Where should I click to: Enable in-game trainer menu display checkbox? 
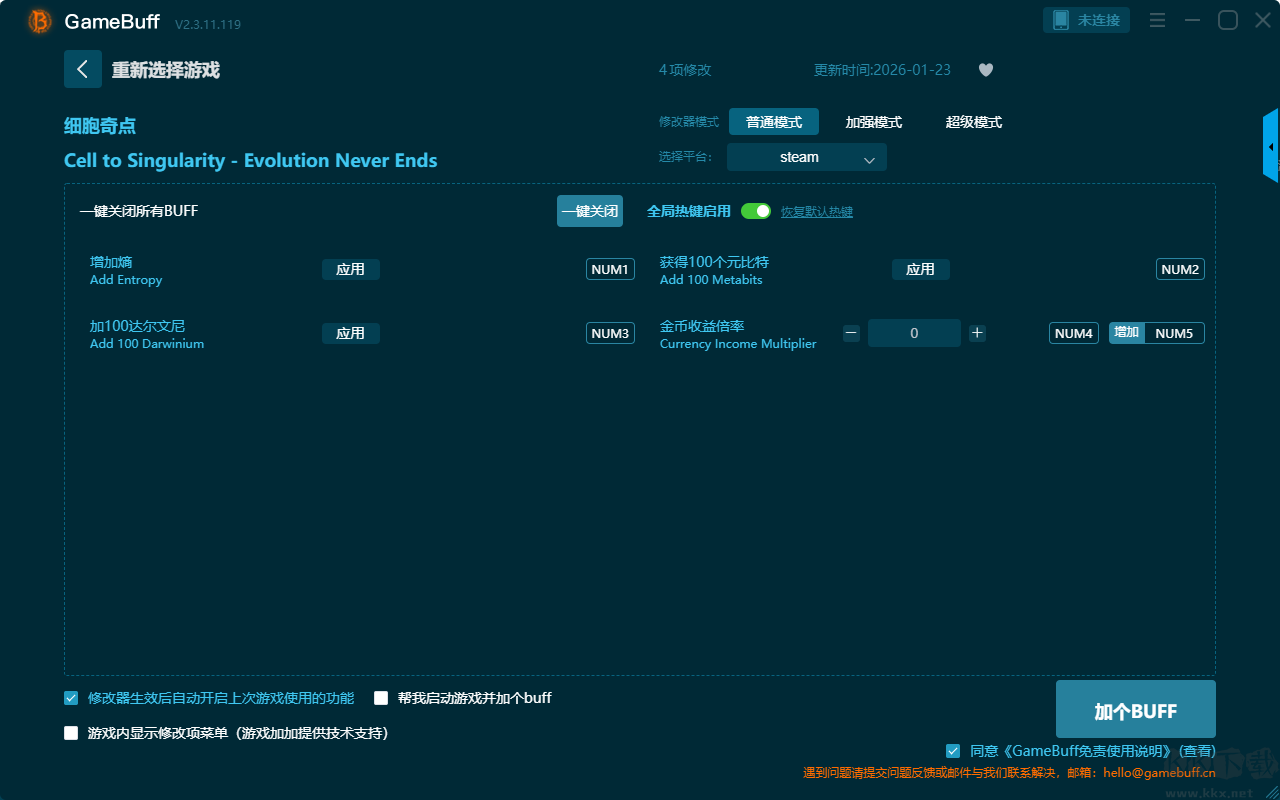pos(71,733)
